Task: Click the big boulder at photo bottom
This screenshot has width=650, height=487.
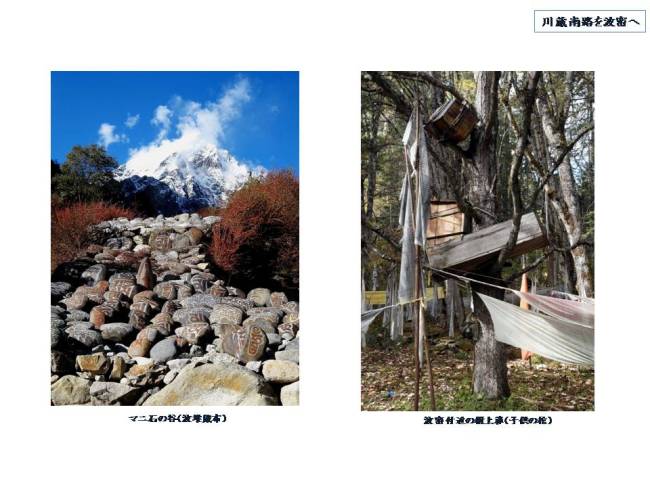Action: pos(213,385)
